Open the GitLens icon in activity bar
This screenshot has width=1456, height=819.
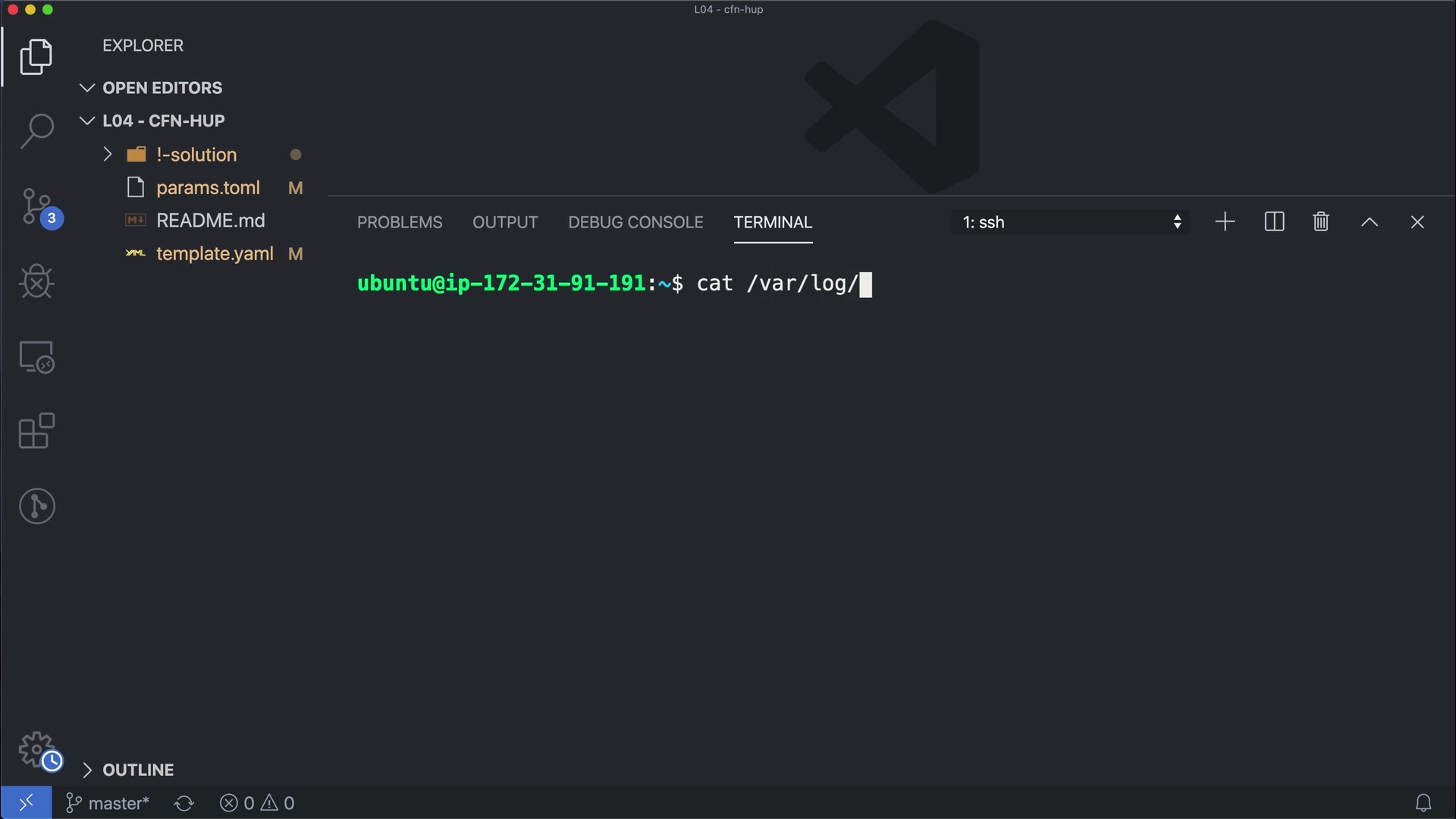click(x=36, y=506)
